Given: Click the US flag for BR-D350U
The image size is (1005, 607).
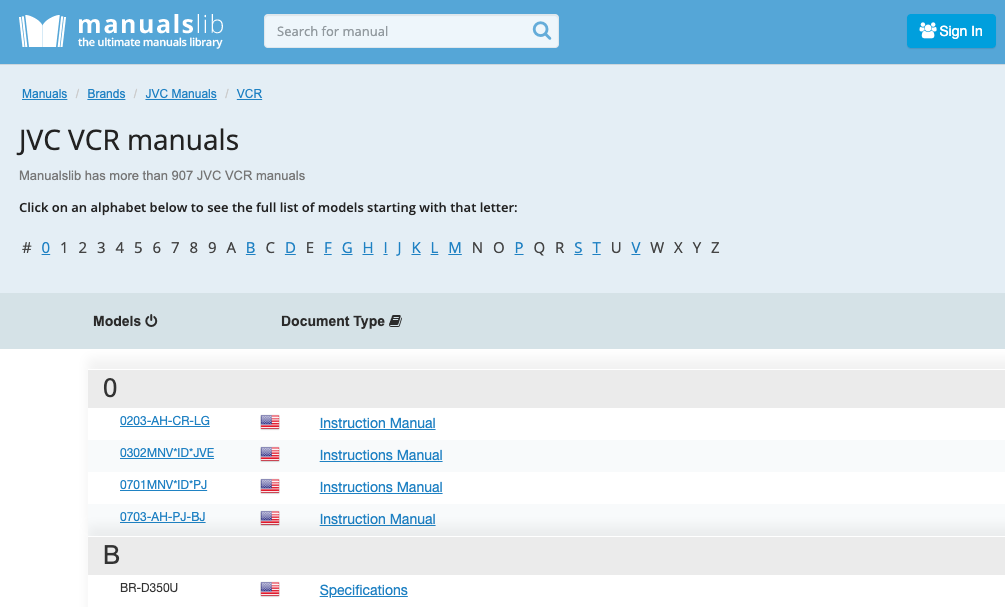Looking at the screenshot, I should point(270,589).
